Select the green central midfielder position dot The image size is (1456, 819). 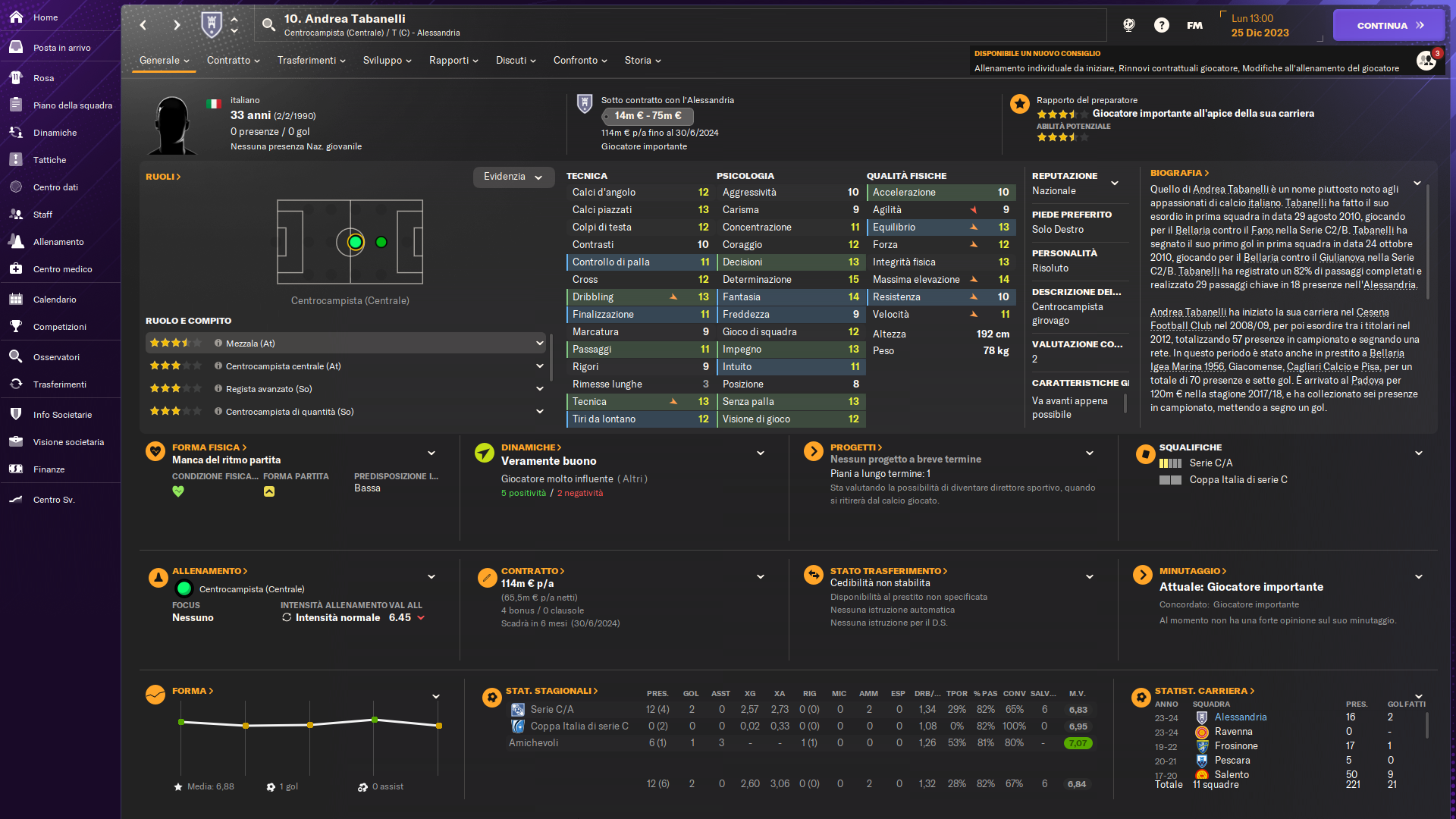pos(355,243)
